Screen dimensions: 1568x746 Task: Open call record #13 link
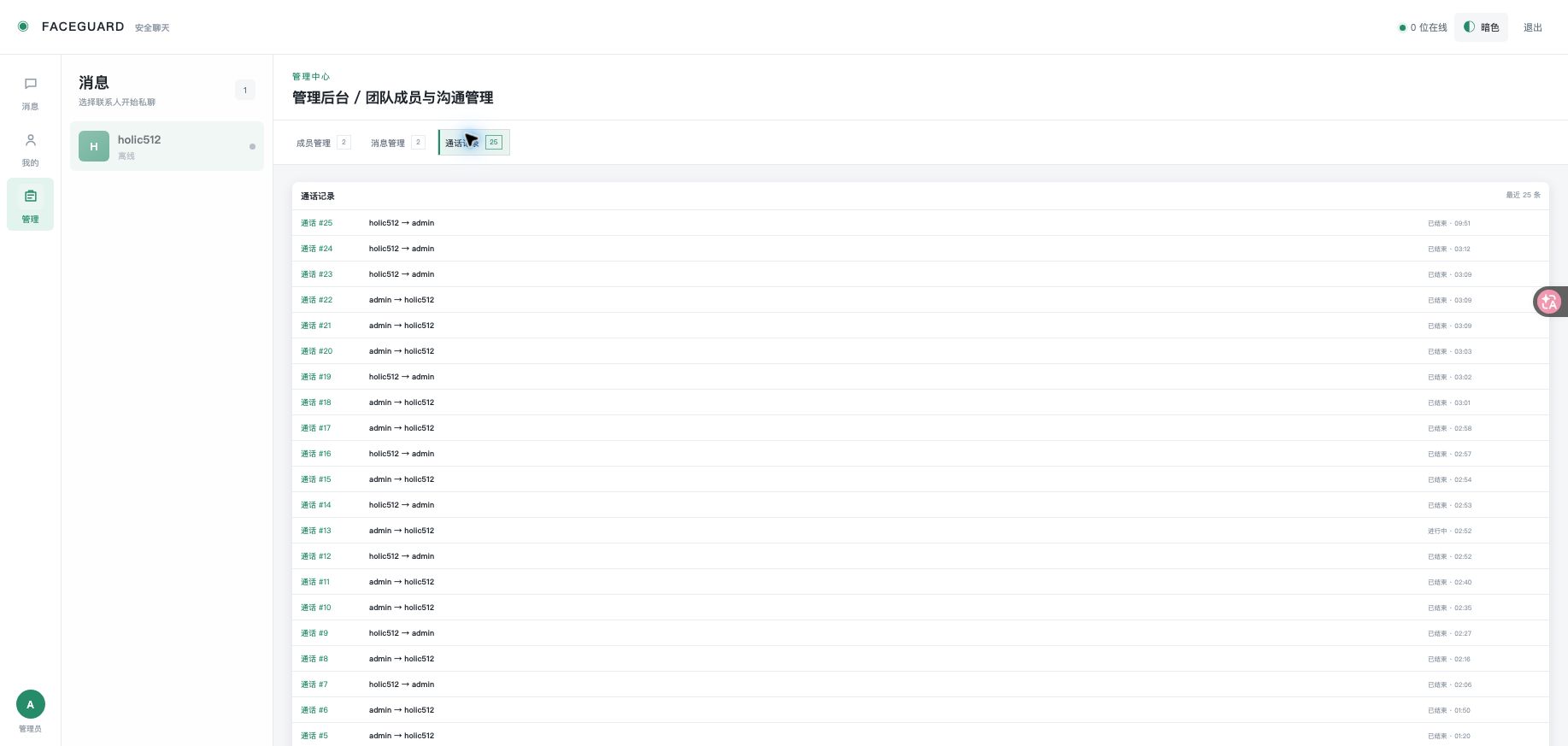(315, 531)
